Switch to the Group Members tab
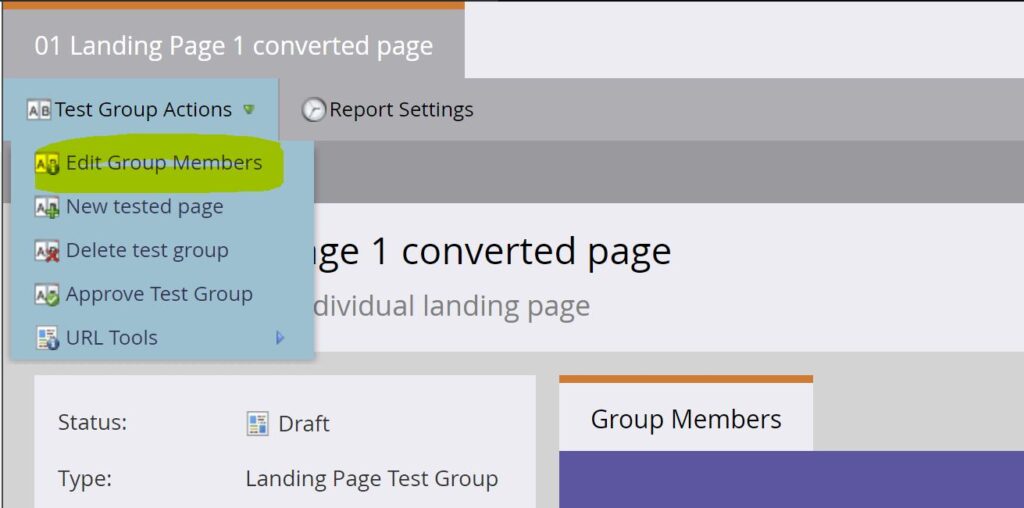Image resolution: width=1024 pixels, height=508 pixels. click(686, 419)
